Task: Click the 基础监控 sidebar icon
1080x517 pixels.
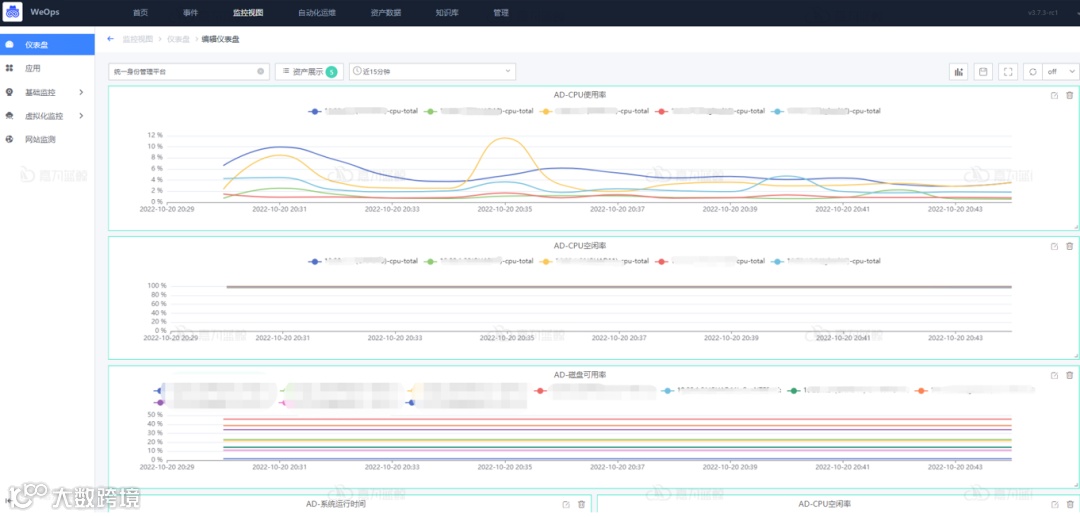Action: [x=9, y=92]
